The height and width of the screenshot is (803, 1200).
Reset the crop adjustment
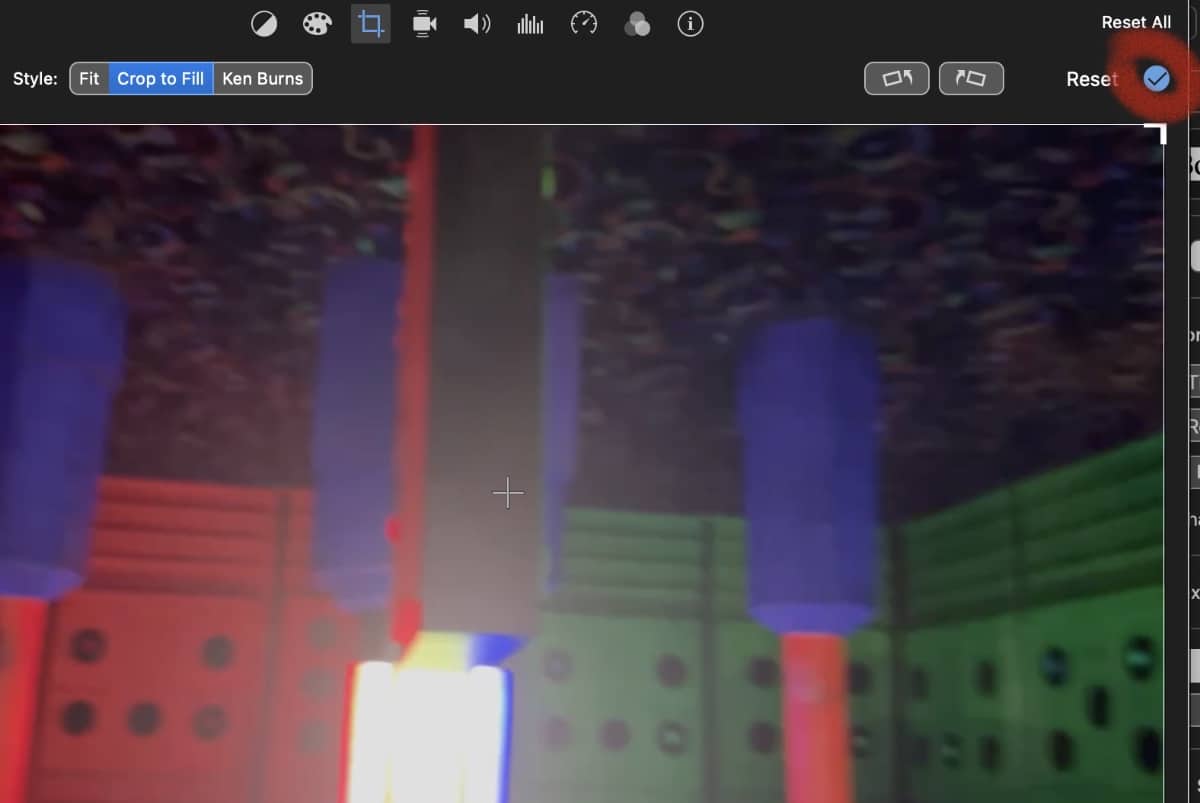click(1091, 79)
